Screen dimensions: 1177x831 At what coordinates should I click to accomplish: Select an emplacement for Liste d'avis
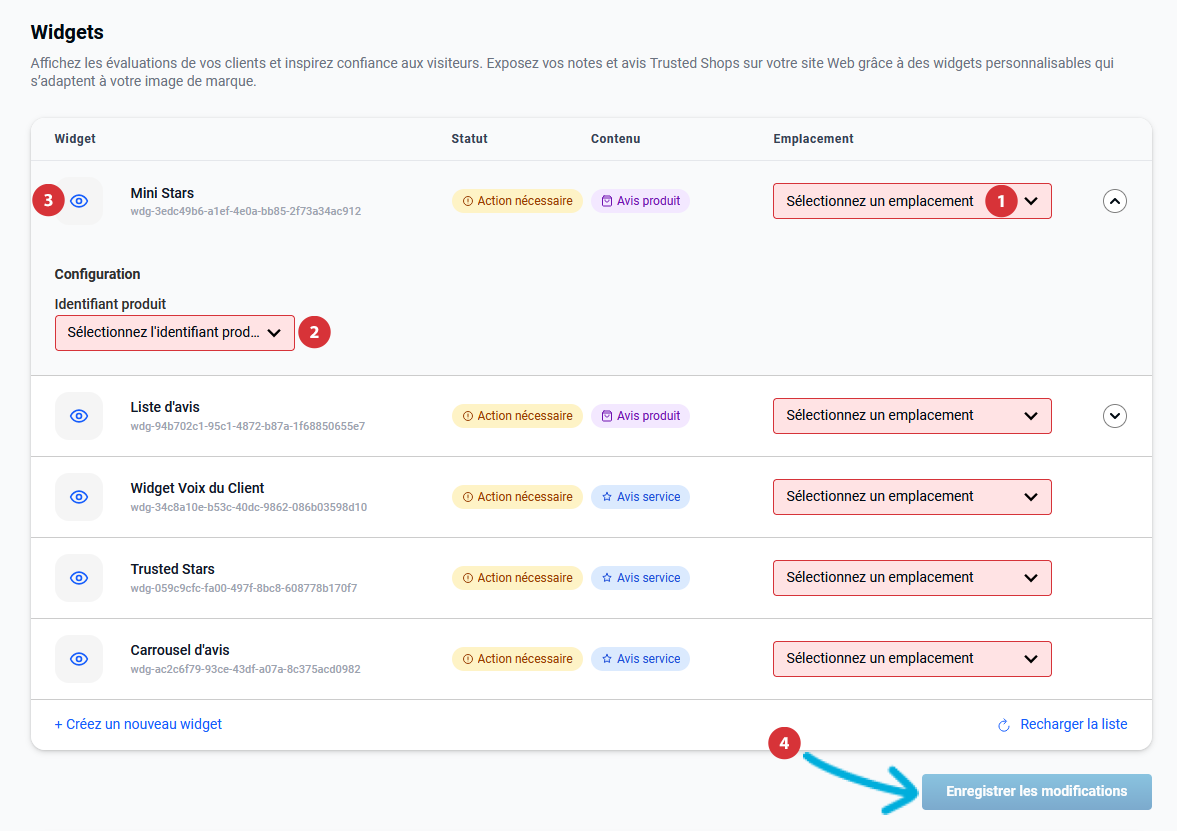pyautogui.click(x=911, y=416)
